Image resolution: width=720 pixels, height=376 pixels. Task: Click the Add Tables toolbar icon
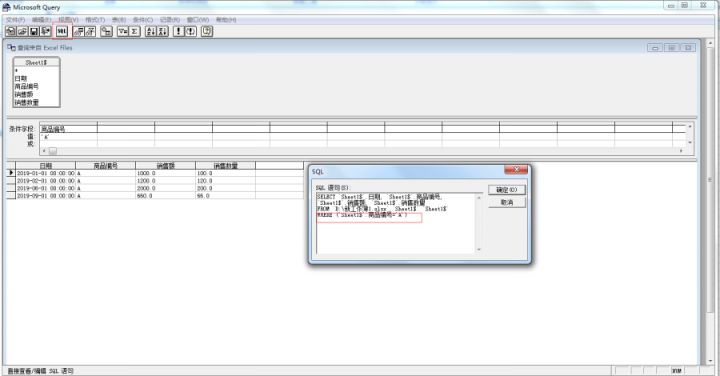pyautogui.click(x=107, y=31)
